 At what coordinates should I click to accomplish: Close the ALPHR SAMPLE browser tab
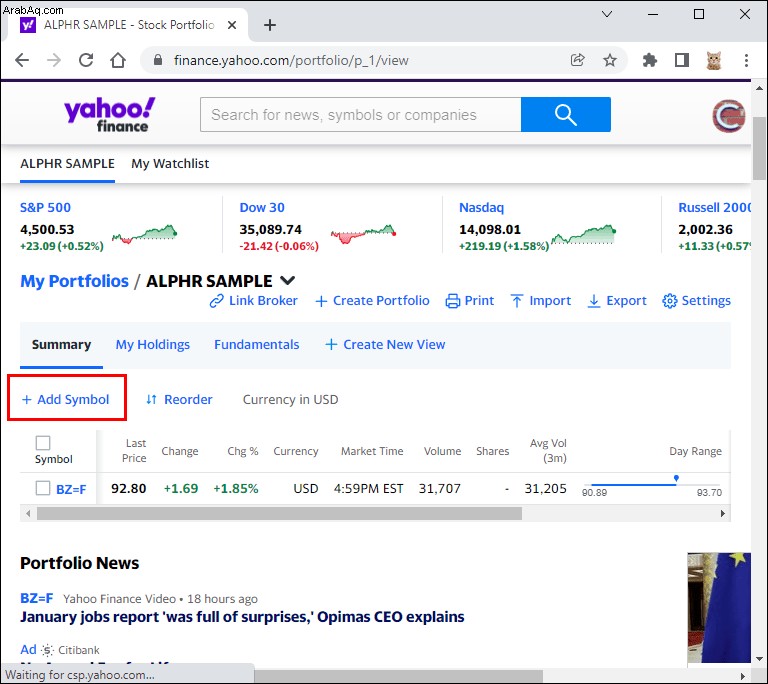(232, 25)
